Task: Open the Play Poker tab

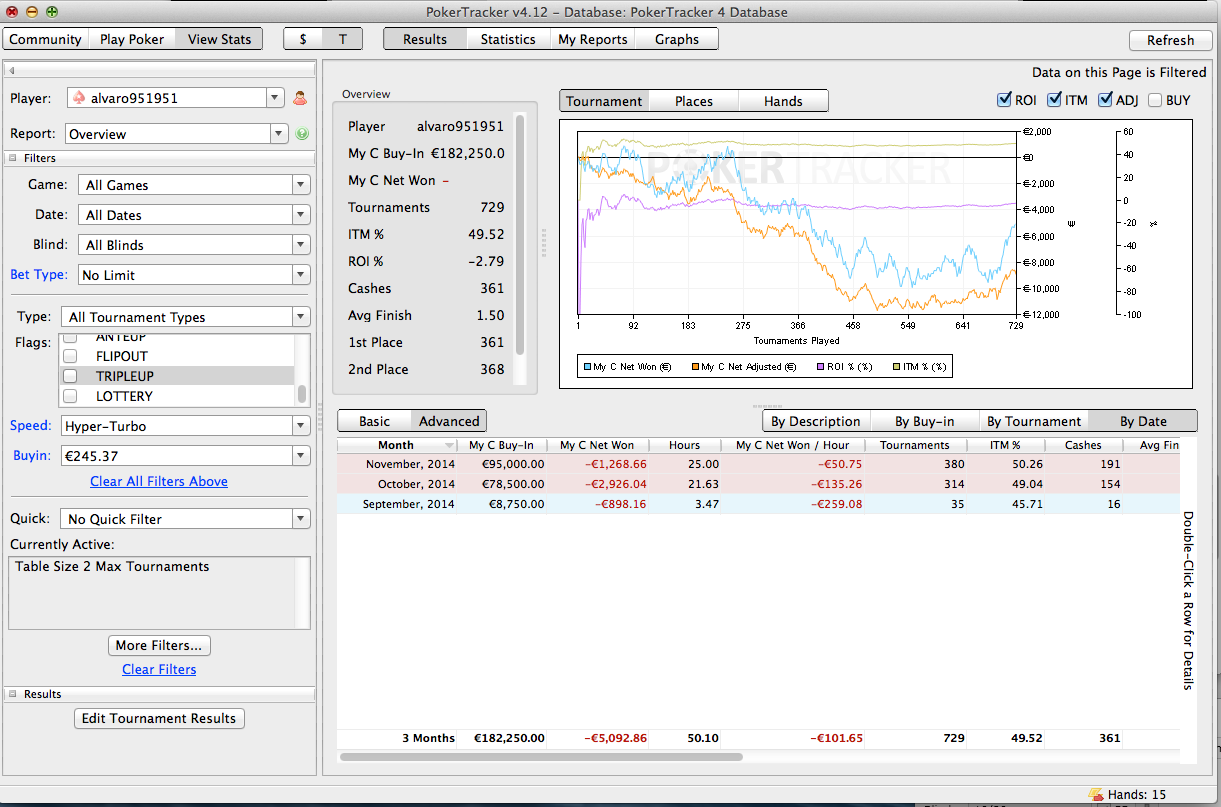Action: 132,39
